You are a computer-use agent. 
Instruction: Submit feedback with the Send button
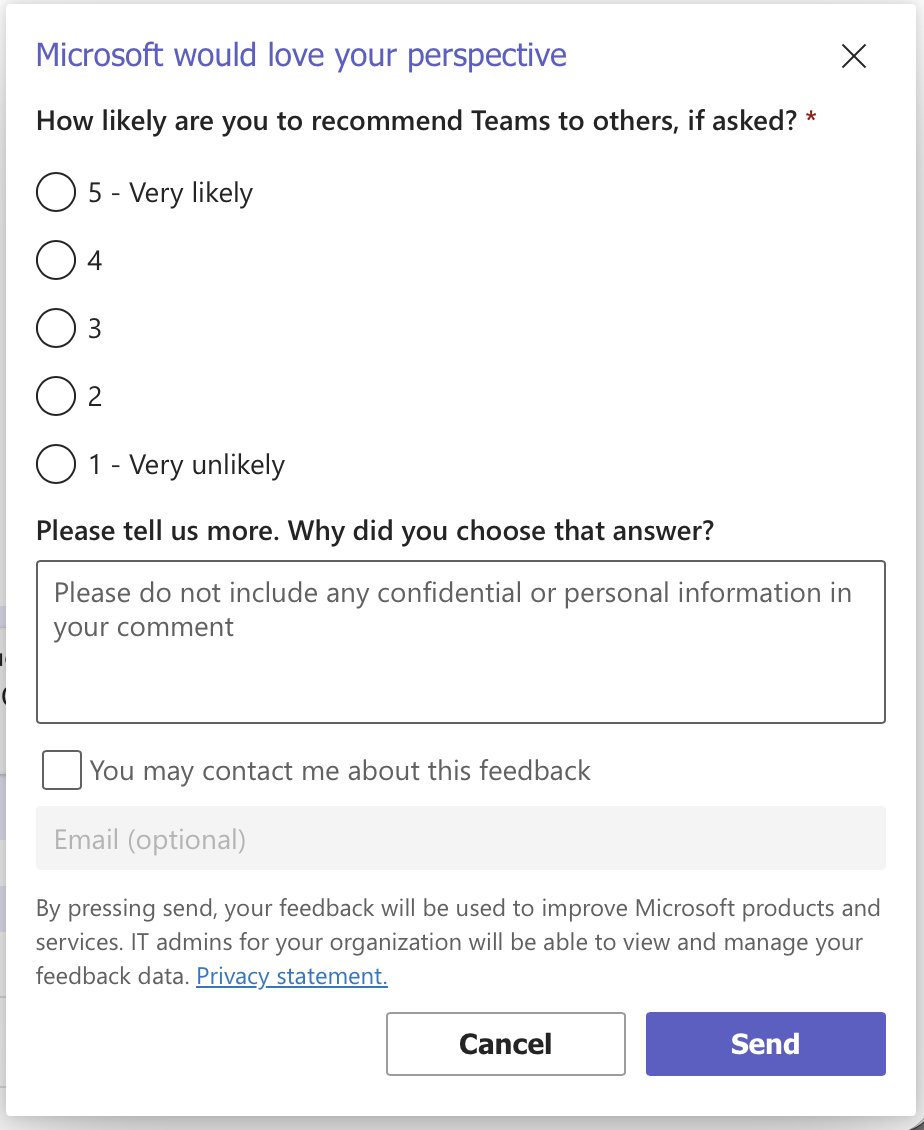click(765, 1044)
